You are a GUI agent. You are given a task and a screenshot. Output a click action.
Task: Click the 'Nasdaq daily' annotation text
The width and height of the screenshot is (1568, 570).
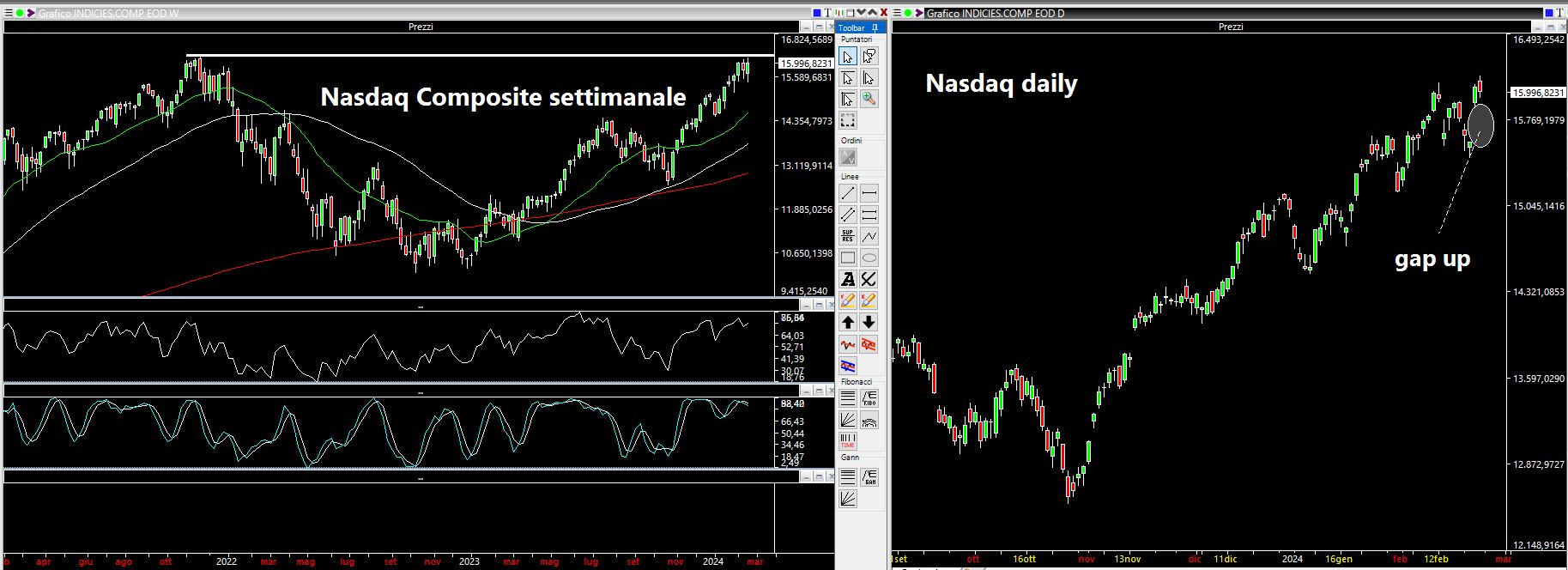[x=1001, y=83]
